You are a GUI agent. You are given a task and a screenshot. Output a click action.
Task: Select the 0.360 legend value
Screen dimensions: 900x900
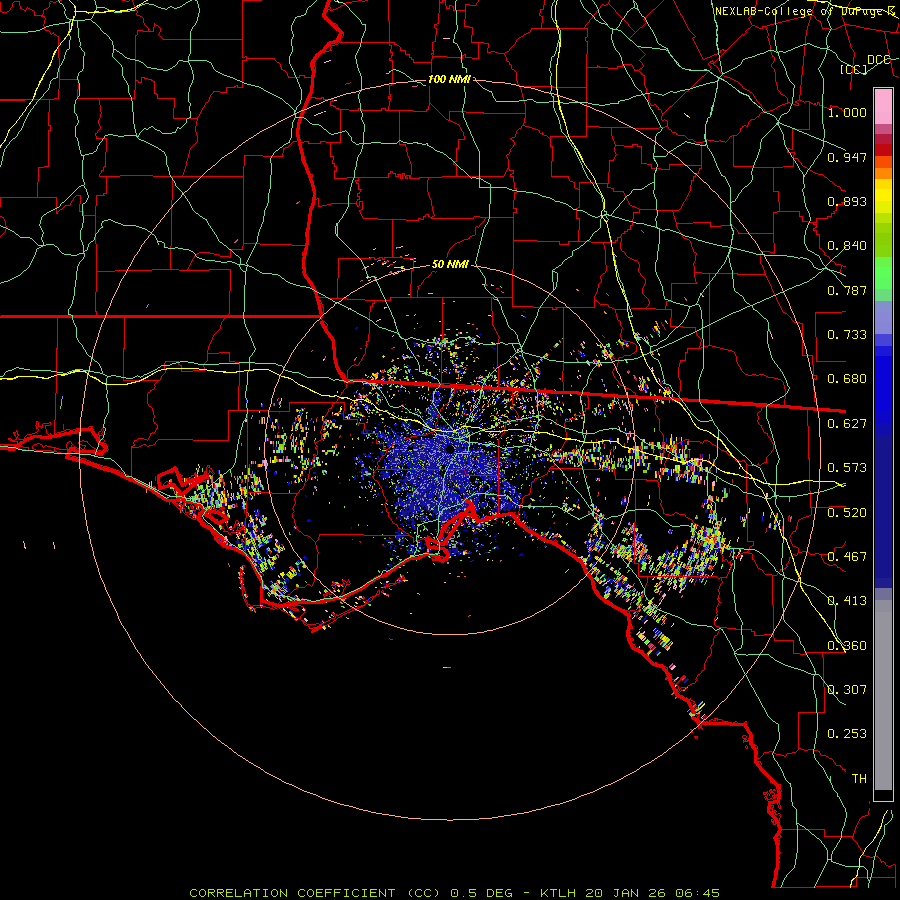coord(847,646)
